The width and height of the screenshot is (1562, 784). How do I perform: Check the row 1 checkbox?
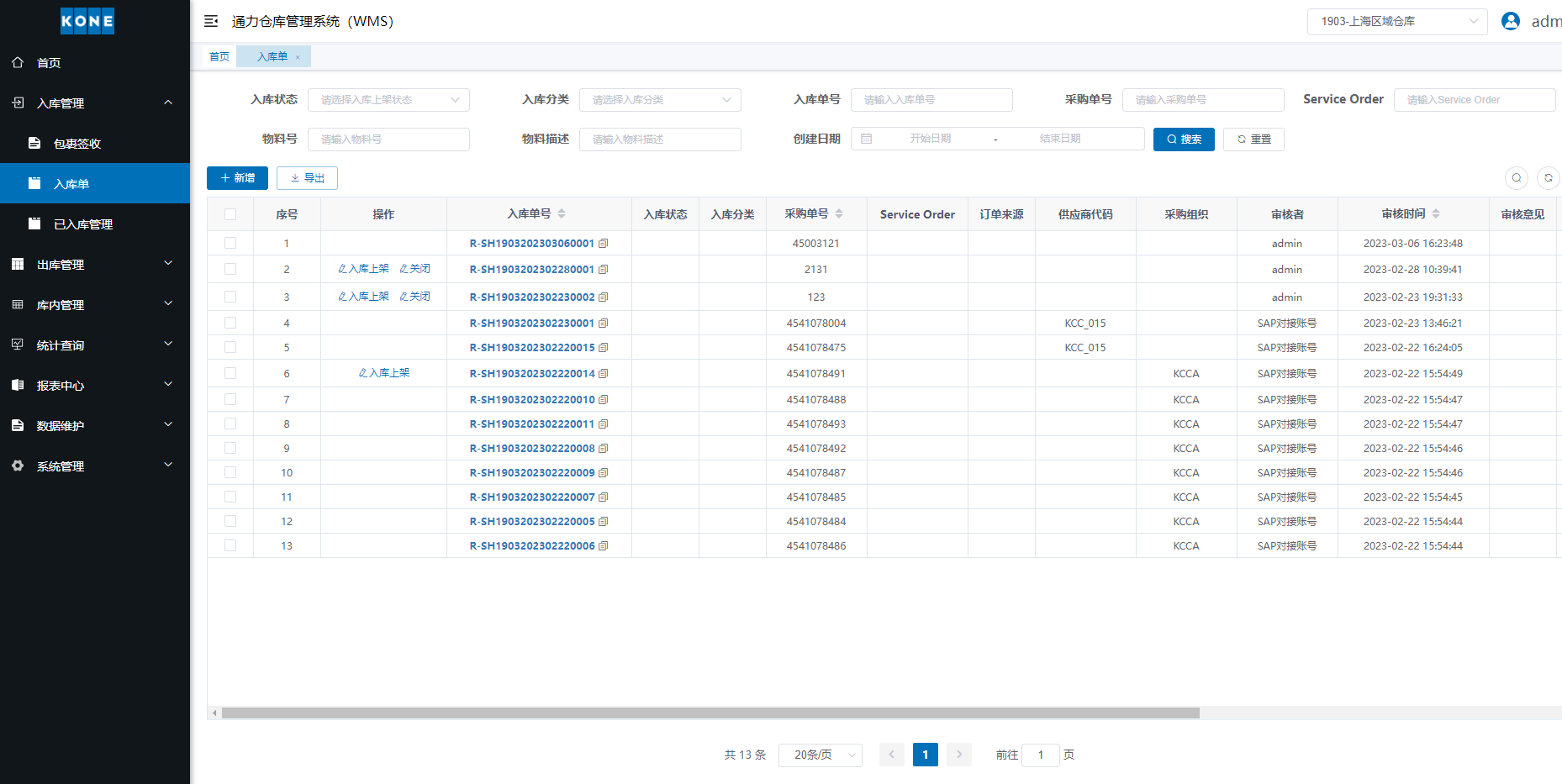[x=230, y=243]
